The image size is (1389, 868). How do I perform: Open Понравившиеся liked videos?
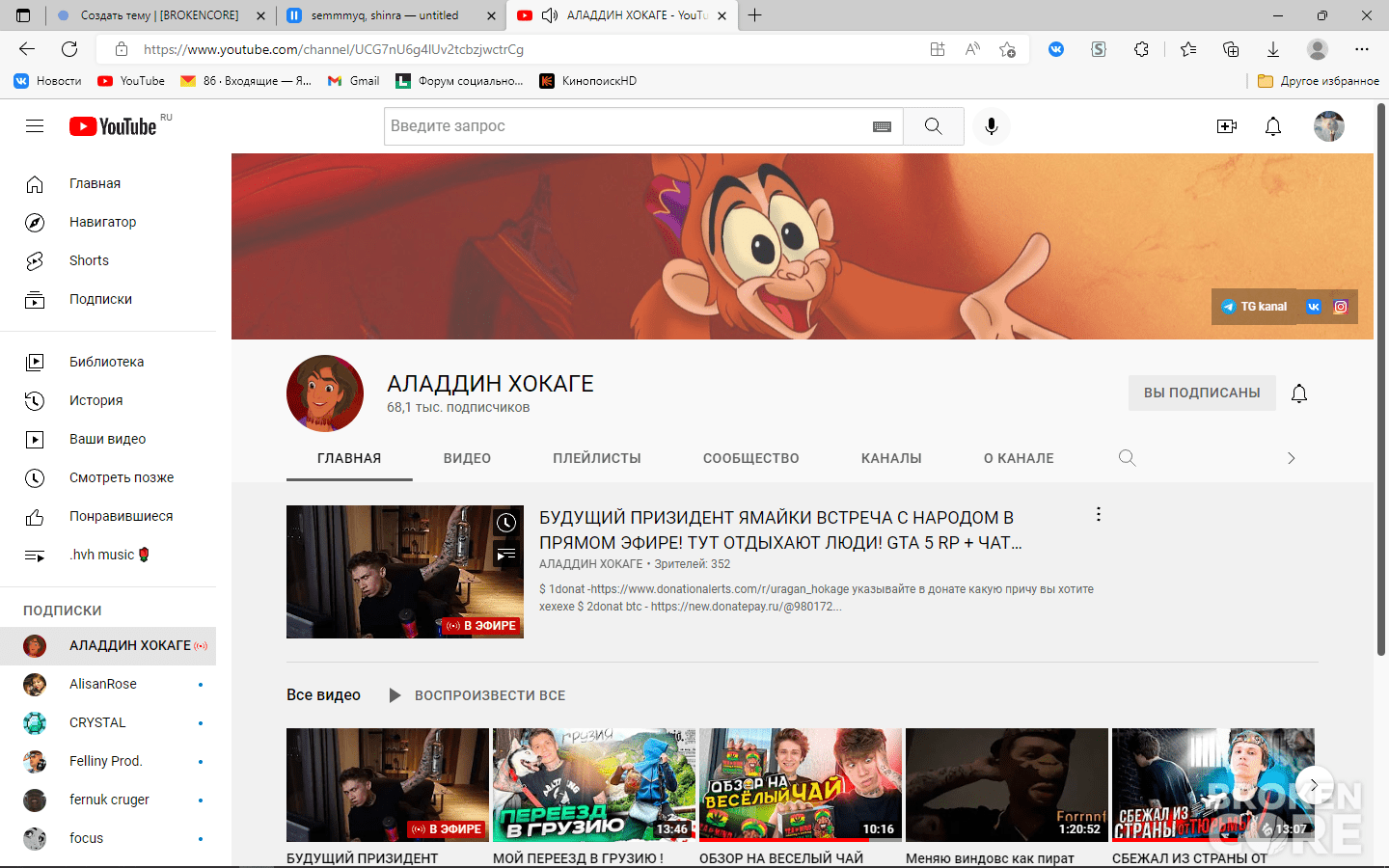(x=108, y=516)
